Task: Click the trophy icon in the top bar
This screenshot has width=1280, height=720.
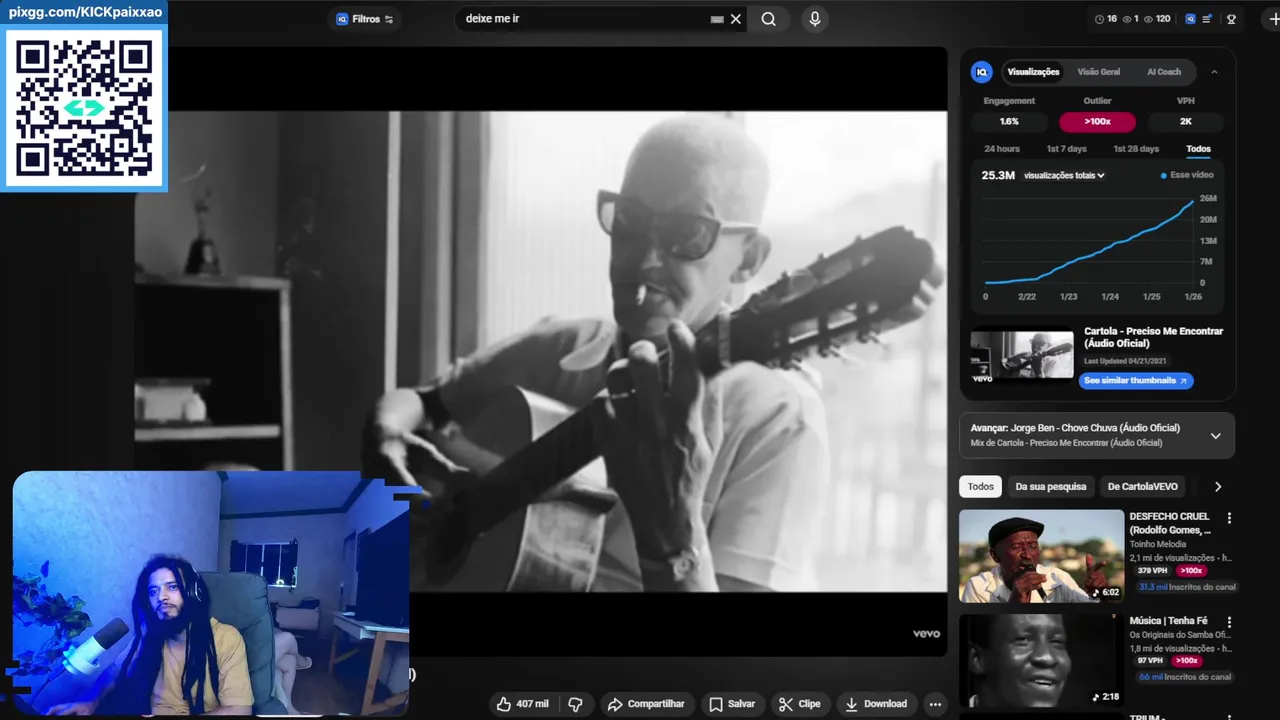Action: tap(1231, 19)
